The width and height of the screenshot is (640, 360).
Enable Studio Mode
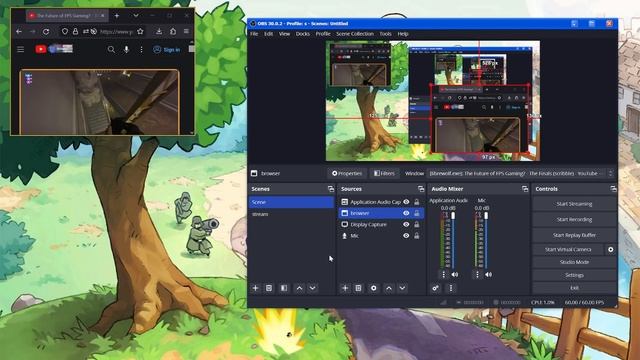point(574,262)
